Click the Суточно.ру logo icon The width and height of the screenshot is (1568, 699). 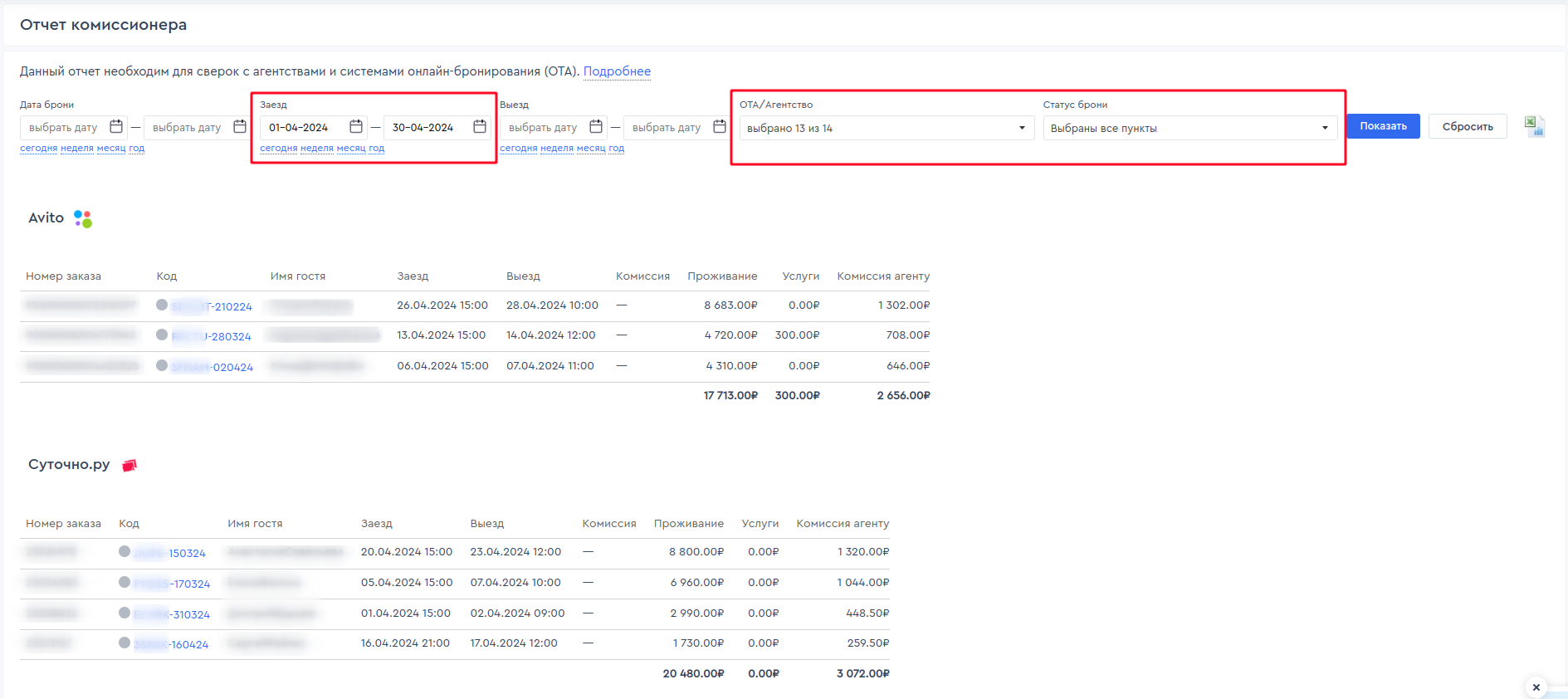pos(129,466)
